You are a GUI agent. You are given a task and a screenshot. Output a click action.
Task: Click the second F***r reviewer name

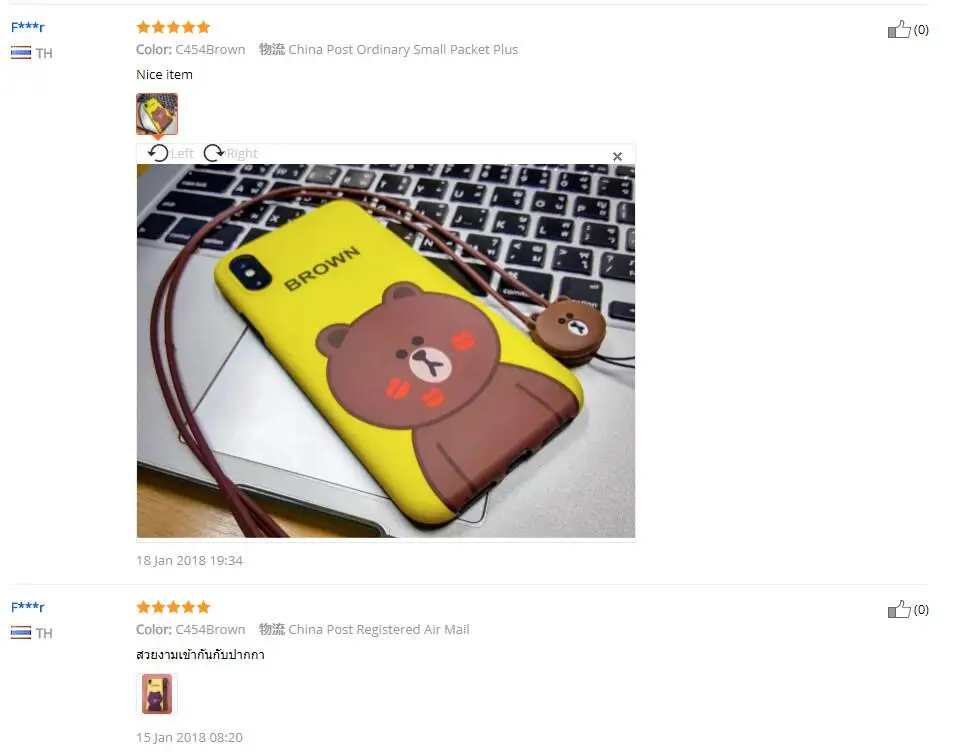point(28,607)
